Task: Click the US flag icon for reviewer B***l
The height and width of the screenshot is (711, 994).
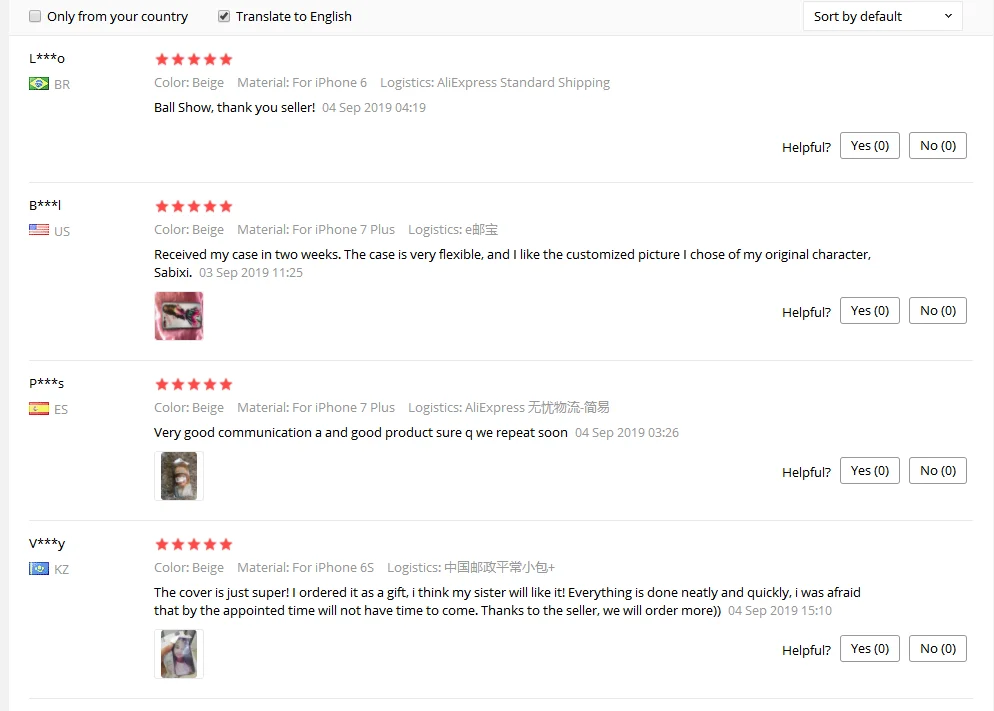Action: coord(39,230)
